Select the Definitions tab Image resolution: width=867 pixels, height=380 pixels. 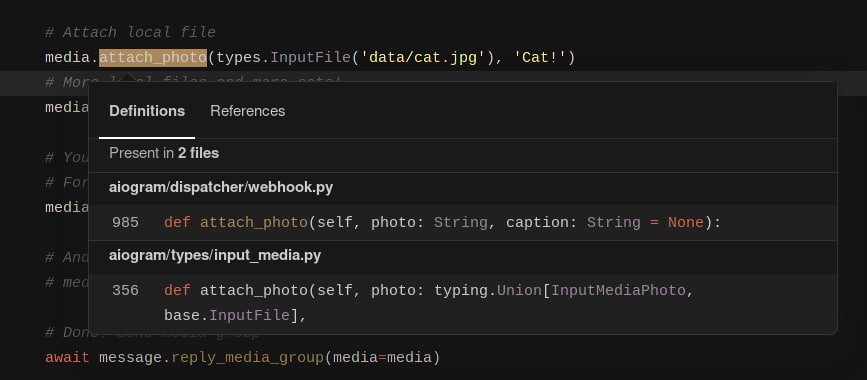(147, 111)
